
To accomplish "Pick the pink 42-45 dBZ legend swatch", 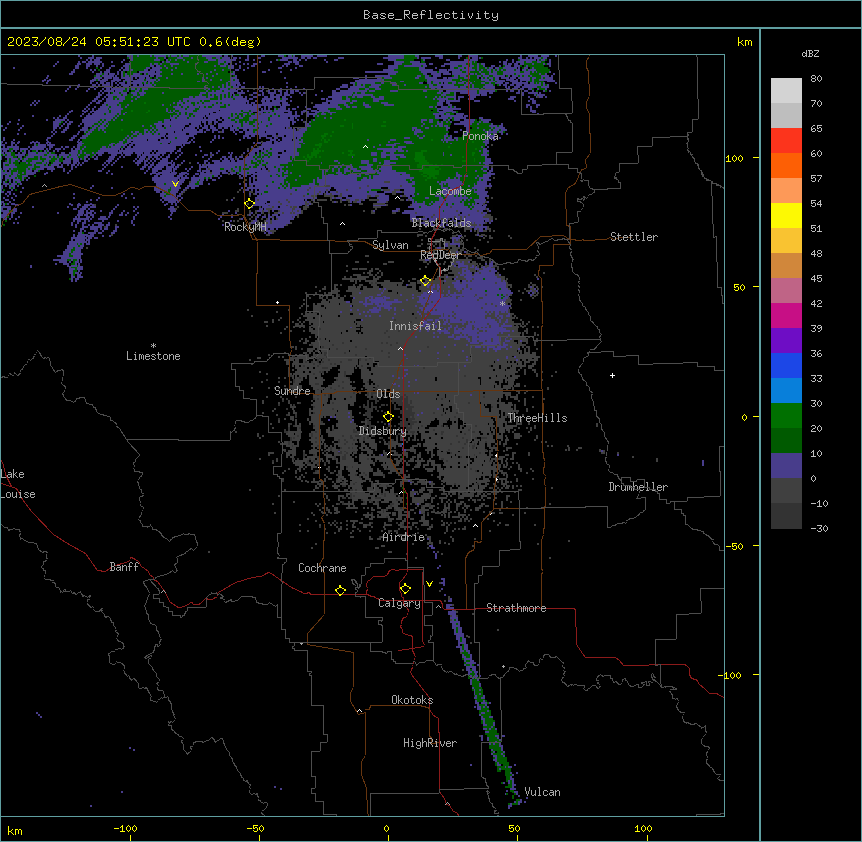I will click(786, 291).
